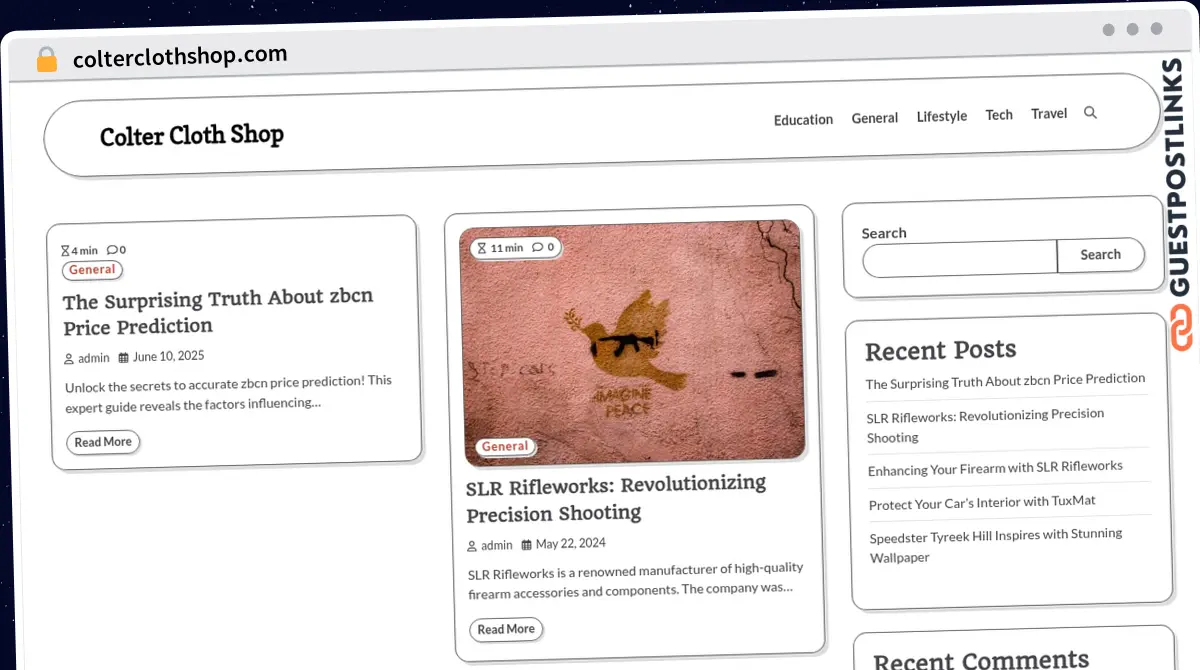The height and width of the screenshot is (670, 1200).
Task: Click comment bubble icon on SLR image
Action: tap(537, 247)
